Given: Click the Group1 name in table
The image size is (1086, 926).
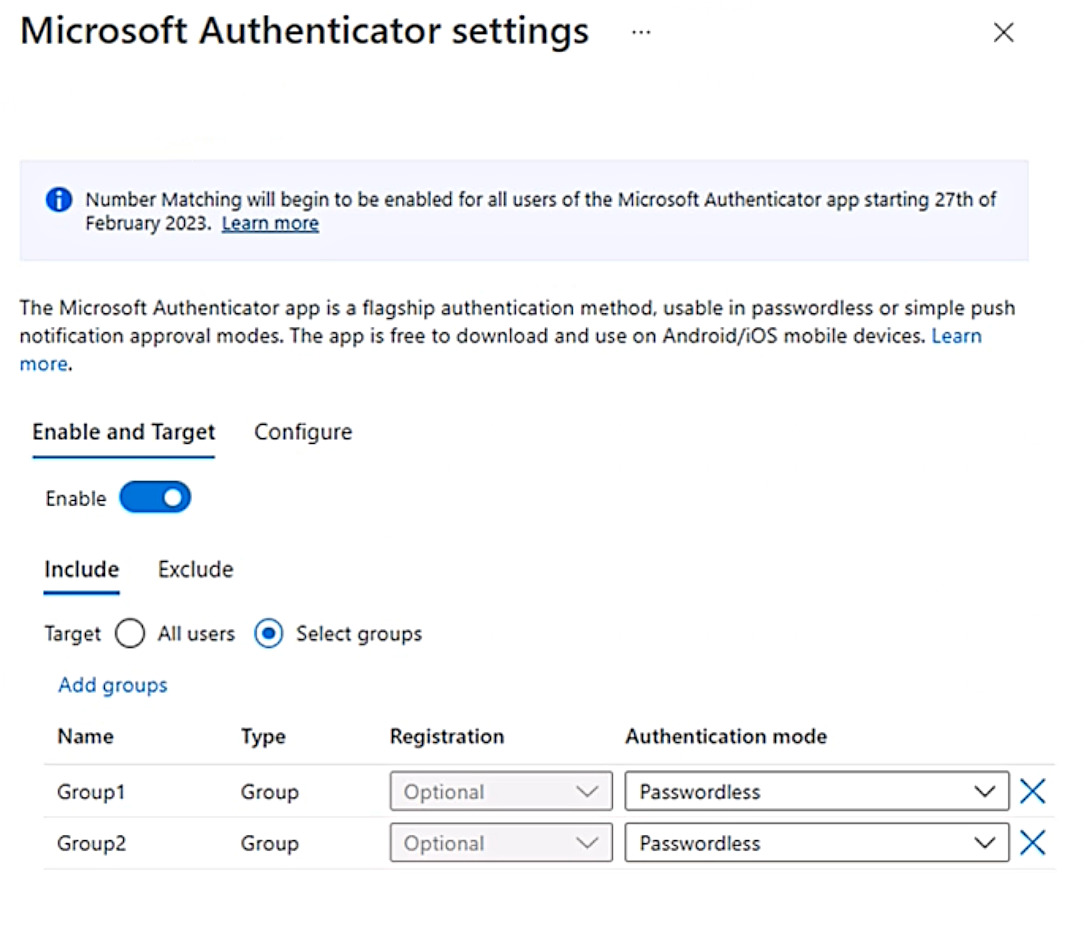Looking at the screenshot, I should coord(91,792).
